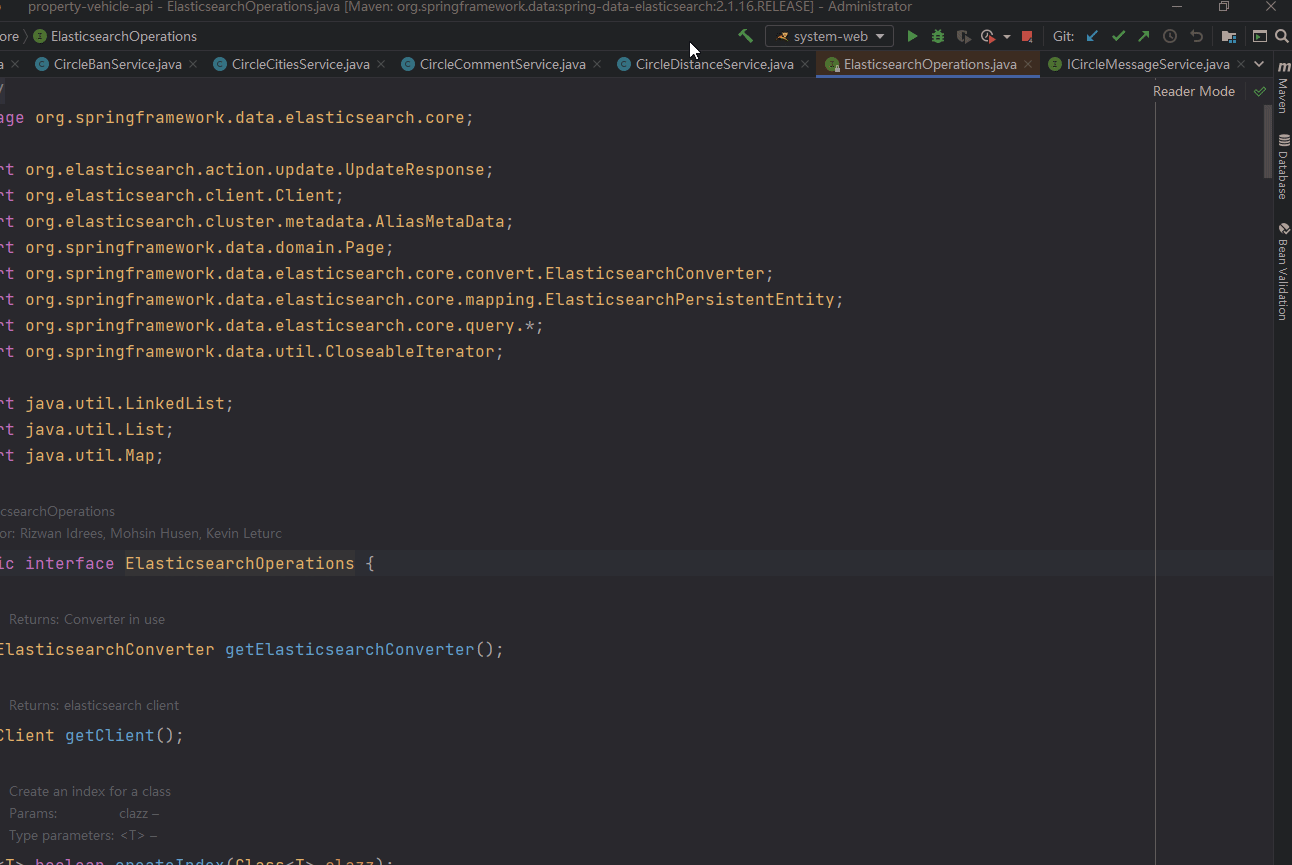Image resolution: width=1292 pixels, height=865 pixels.
Task: Run with code Coverage
Action: click(962, 35)
